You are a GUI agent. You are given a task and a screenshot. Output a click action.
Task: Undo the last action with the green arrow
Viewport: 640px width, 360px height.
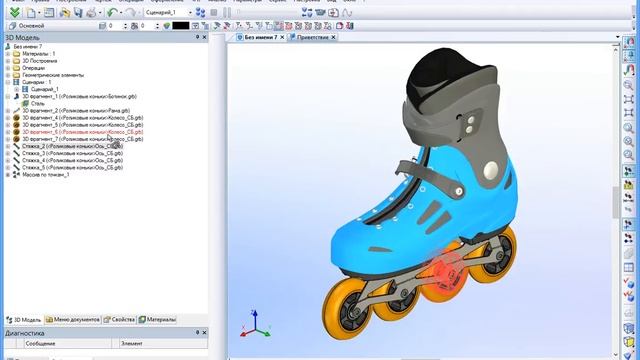tap(112, 13)
